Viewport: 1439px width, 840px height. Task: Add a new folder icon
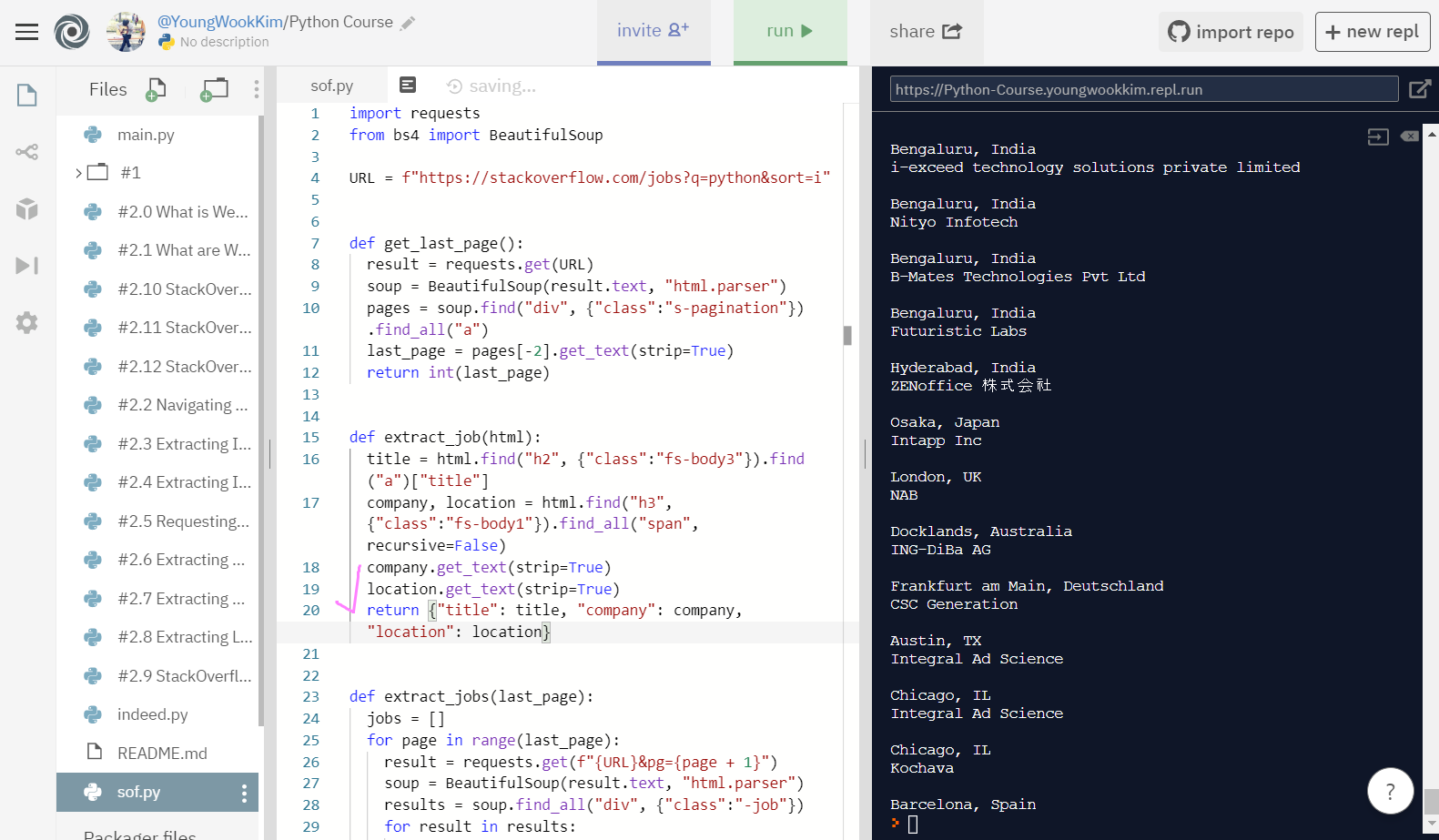click(215, 89)
